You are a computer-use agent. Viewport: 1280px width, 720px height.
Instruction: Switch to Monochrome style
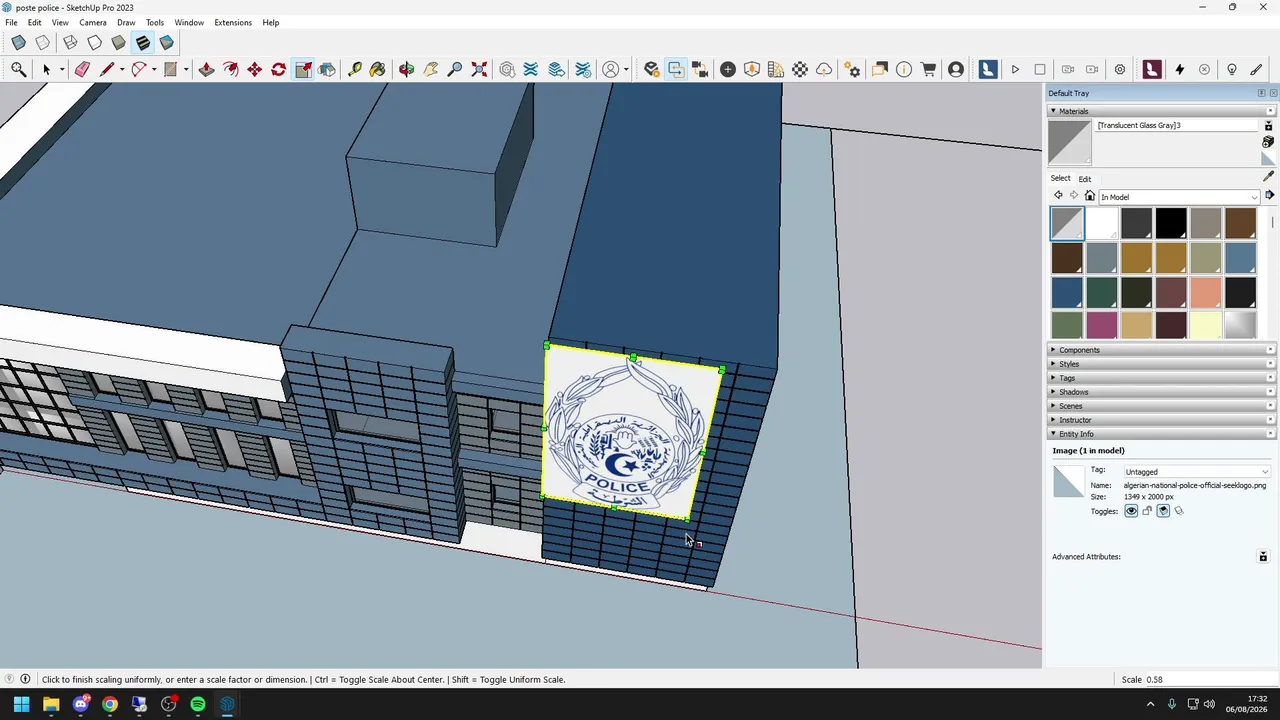coord(166,43)
